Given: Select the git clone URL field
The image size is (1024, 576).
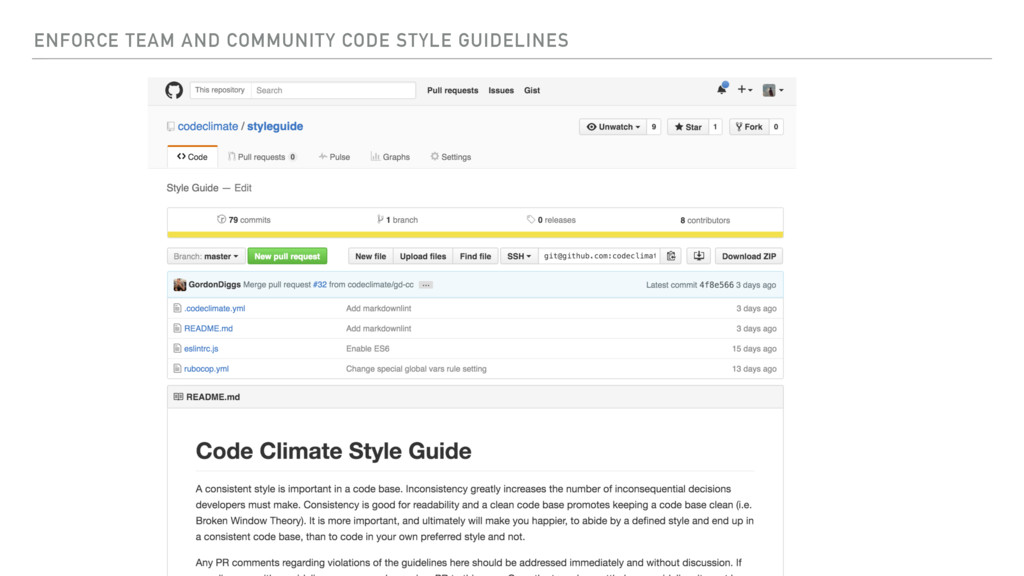Looking at the screenshot, I should click(600, 256).
